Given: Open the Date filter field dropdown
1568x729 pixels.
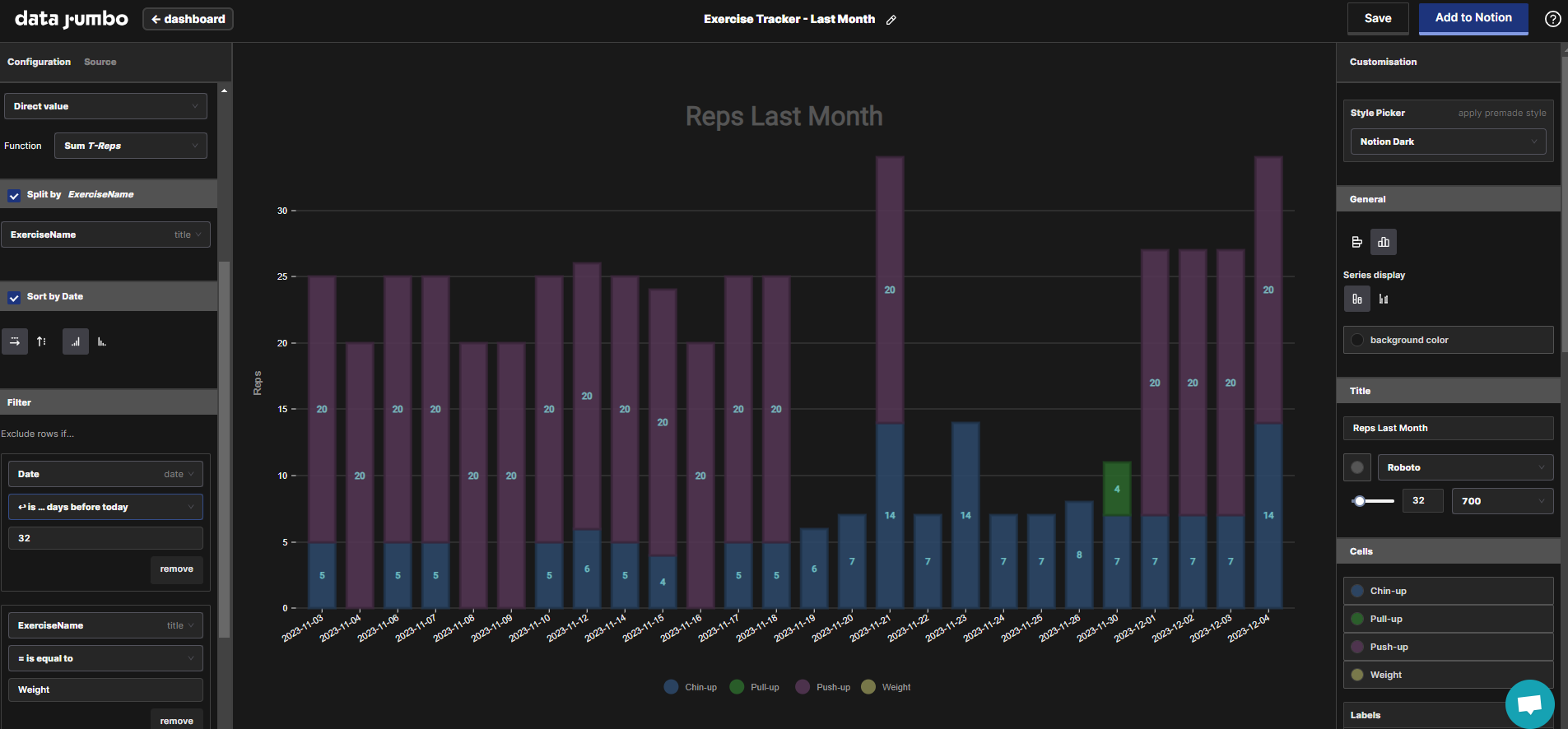Looking at the screenshot, I should (x=105, y=474).
